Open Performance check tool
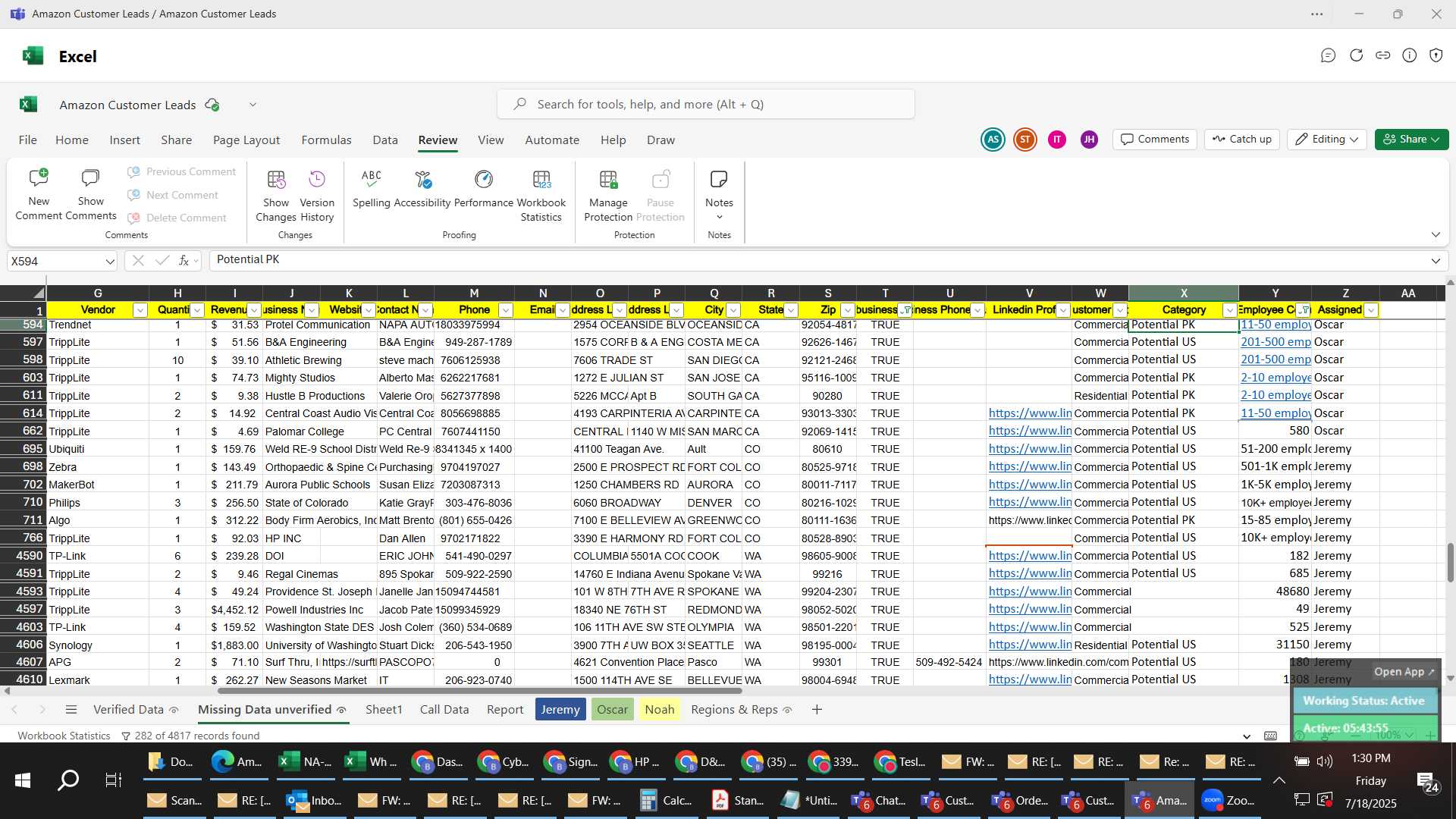 484,187
